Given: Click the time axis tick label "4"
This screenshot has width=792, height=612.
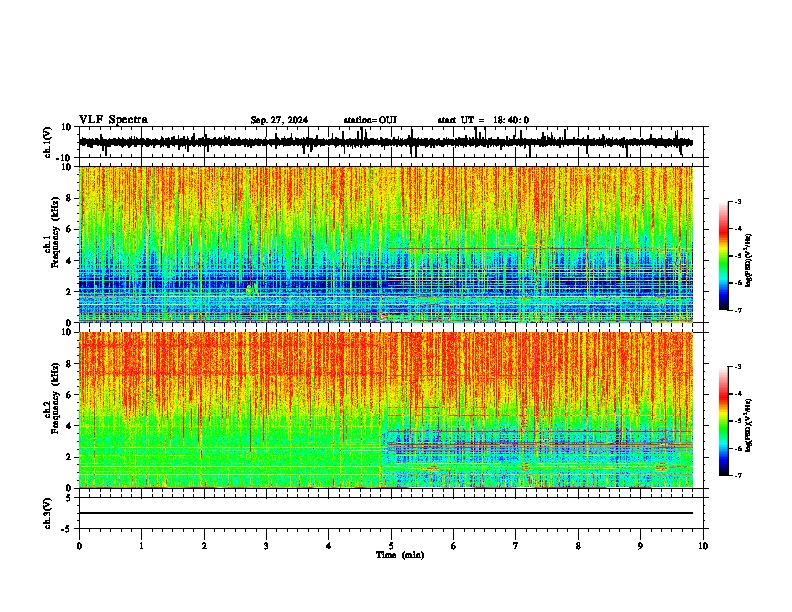Looking at the screenshot, I should 329,546.
